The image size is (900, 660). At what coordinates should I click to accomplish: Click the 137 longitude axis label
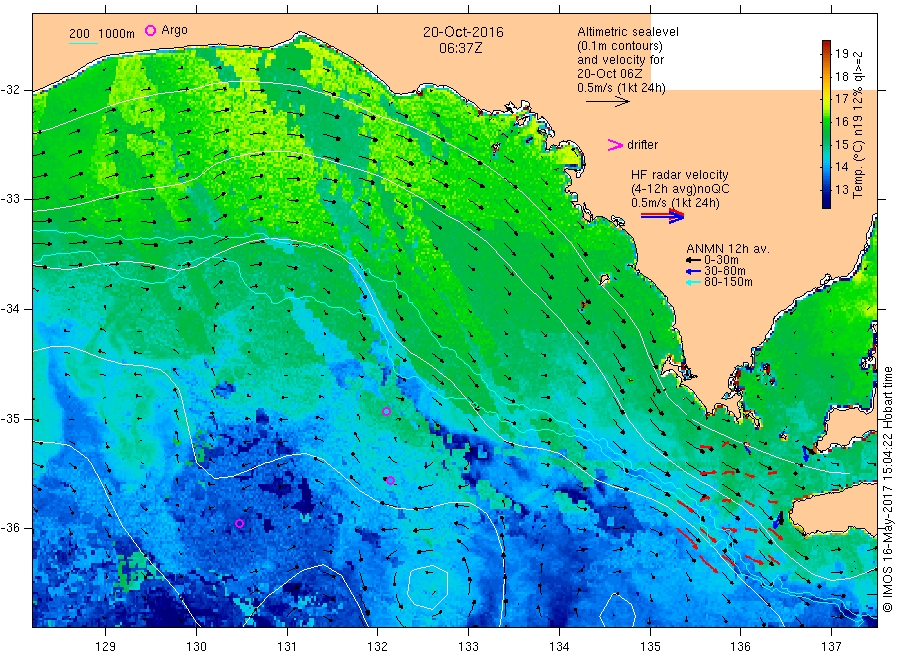[x=831, y=647]
